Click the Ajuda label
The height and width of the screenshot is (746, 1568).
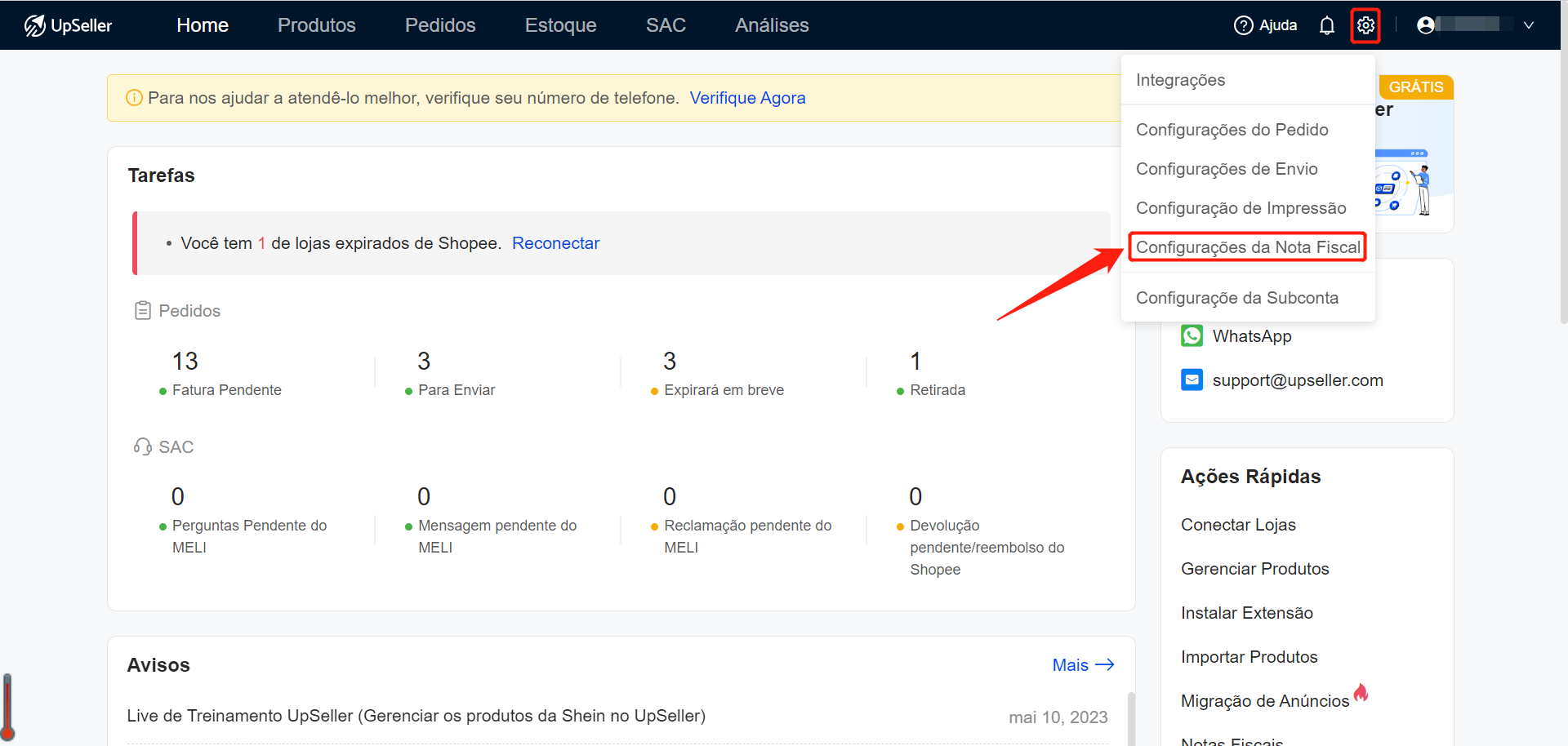point(1278,25)
